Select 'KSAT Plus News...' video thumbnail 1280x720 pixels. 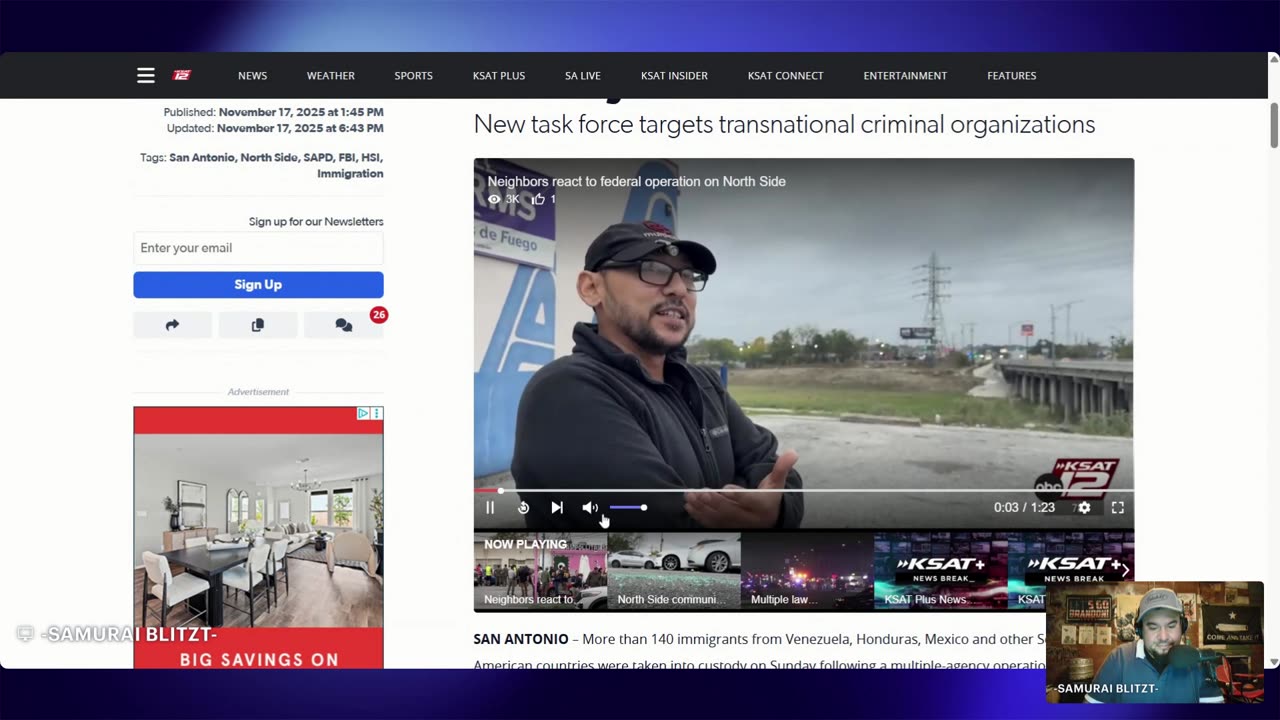940,571
